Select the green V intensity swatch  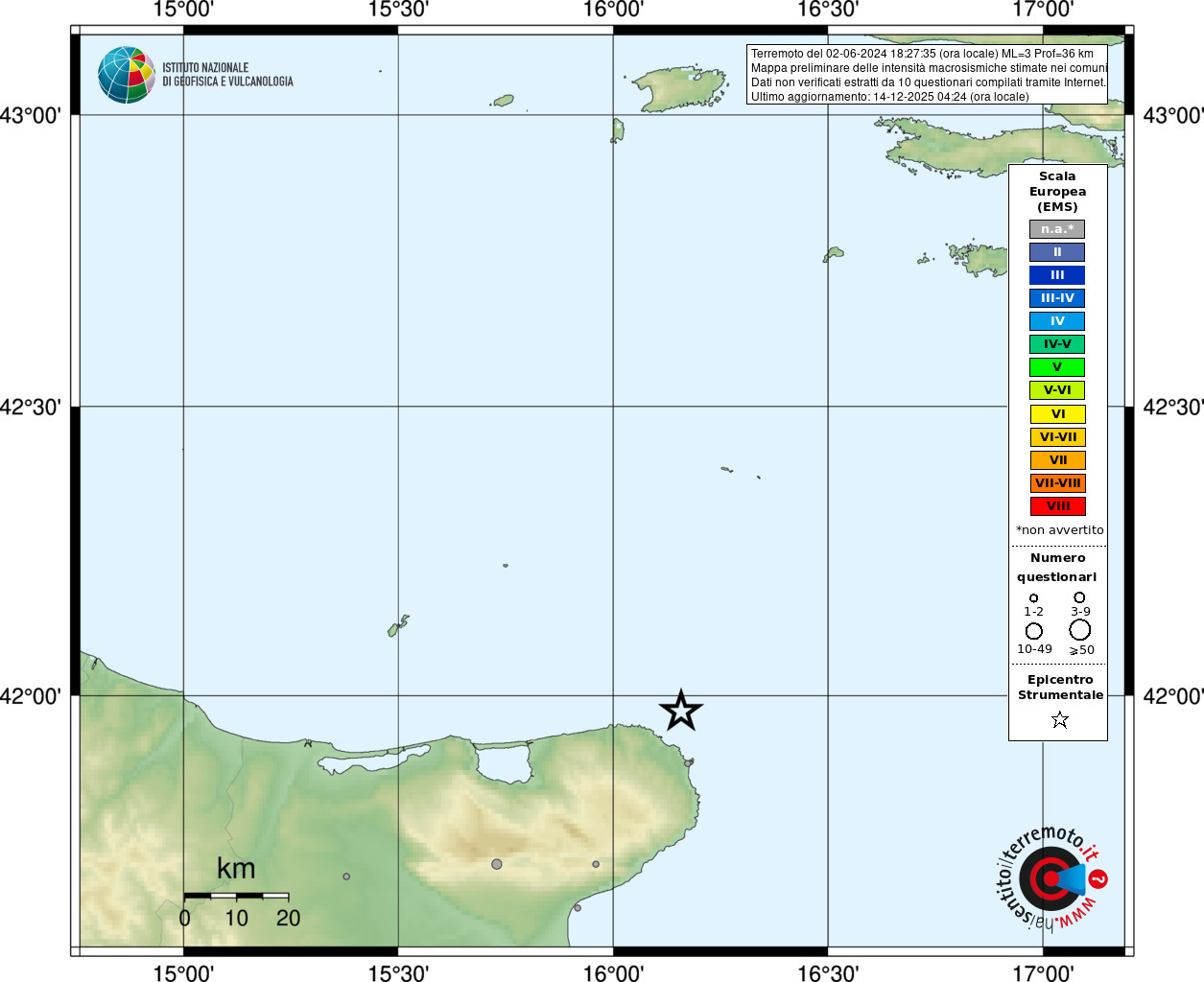1057,367
